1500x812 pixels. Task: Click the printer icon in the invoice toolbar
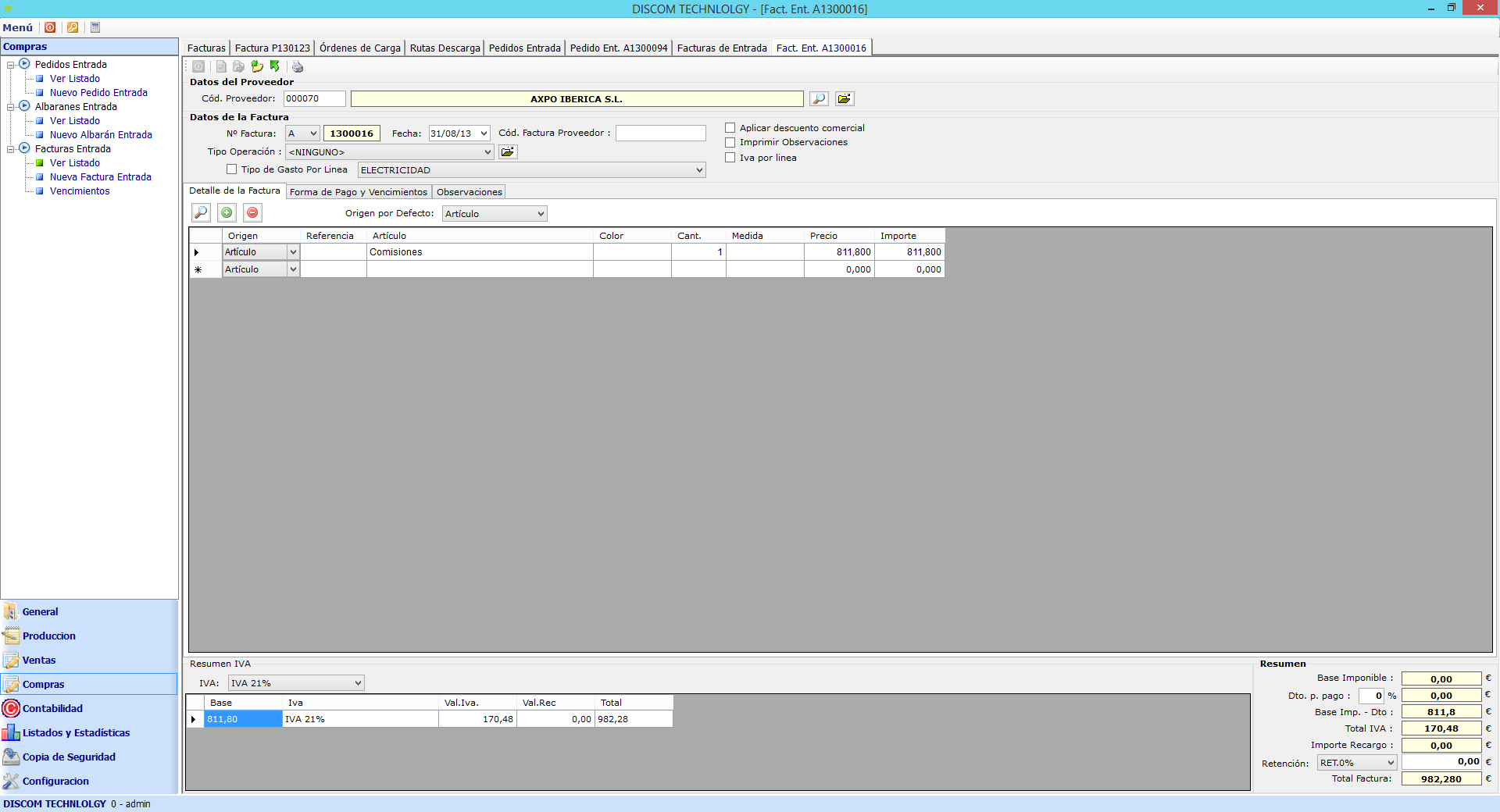tap(297, 67)
